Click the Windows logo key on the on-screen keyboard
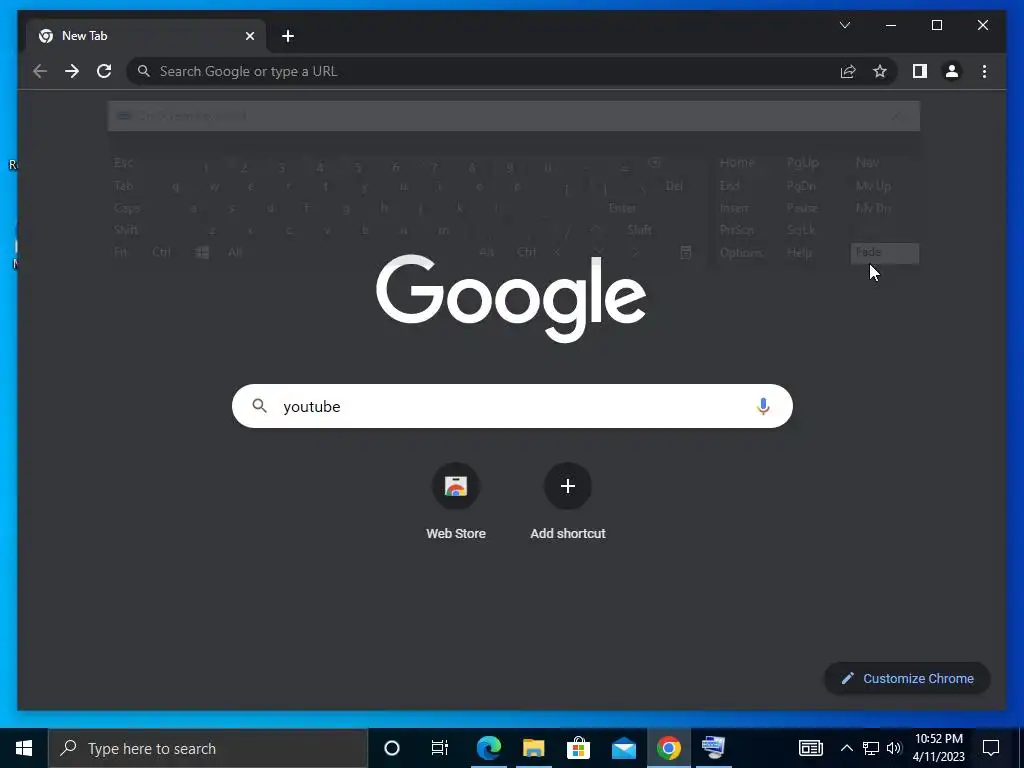The width and height of the screenshot is (1024, 768). (x=202, y=252)
